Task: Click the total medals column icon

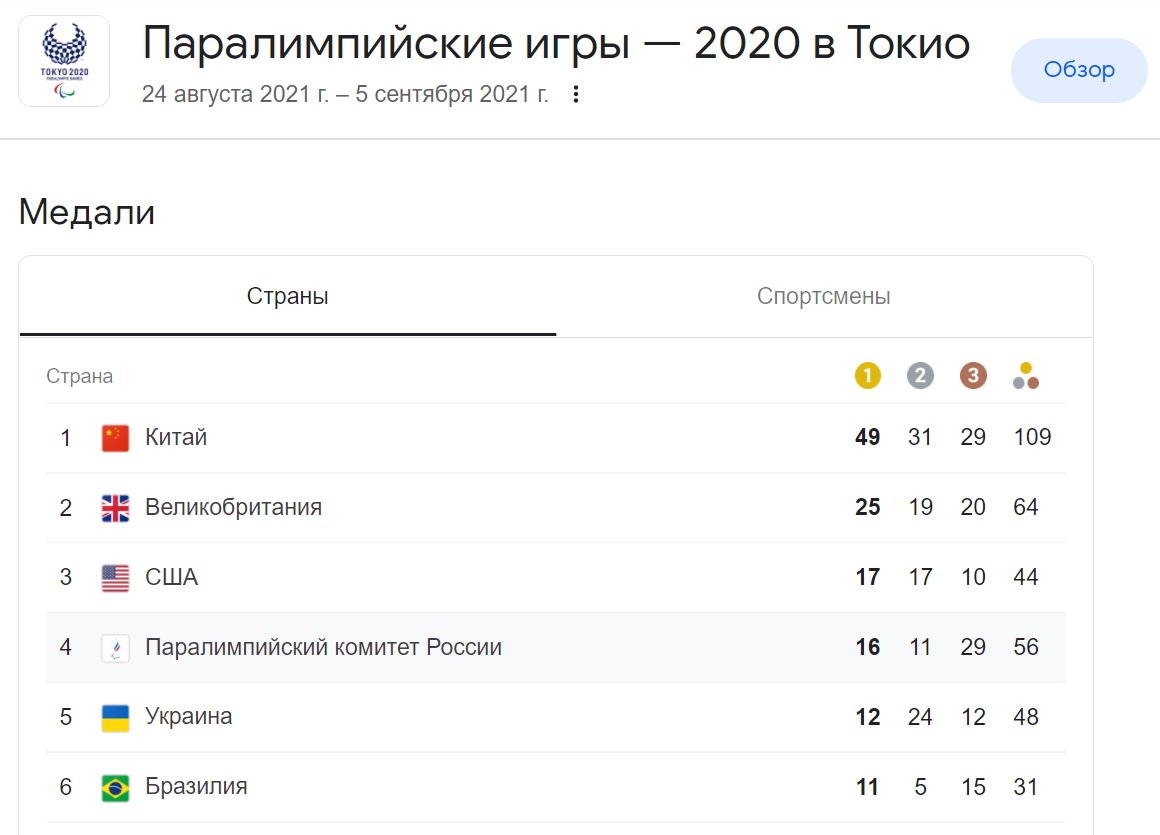Action: (1026, 376)
